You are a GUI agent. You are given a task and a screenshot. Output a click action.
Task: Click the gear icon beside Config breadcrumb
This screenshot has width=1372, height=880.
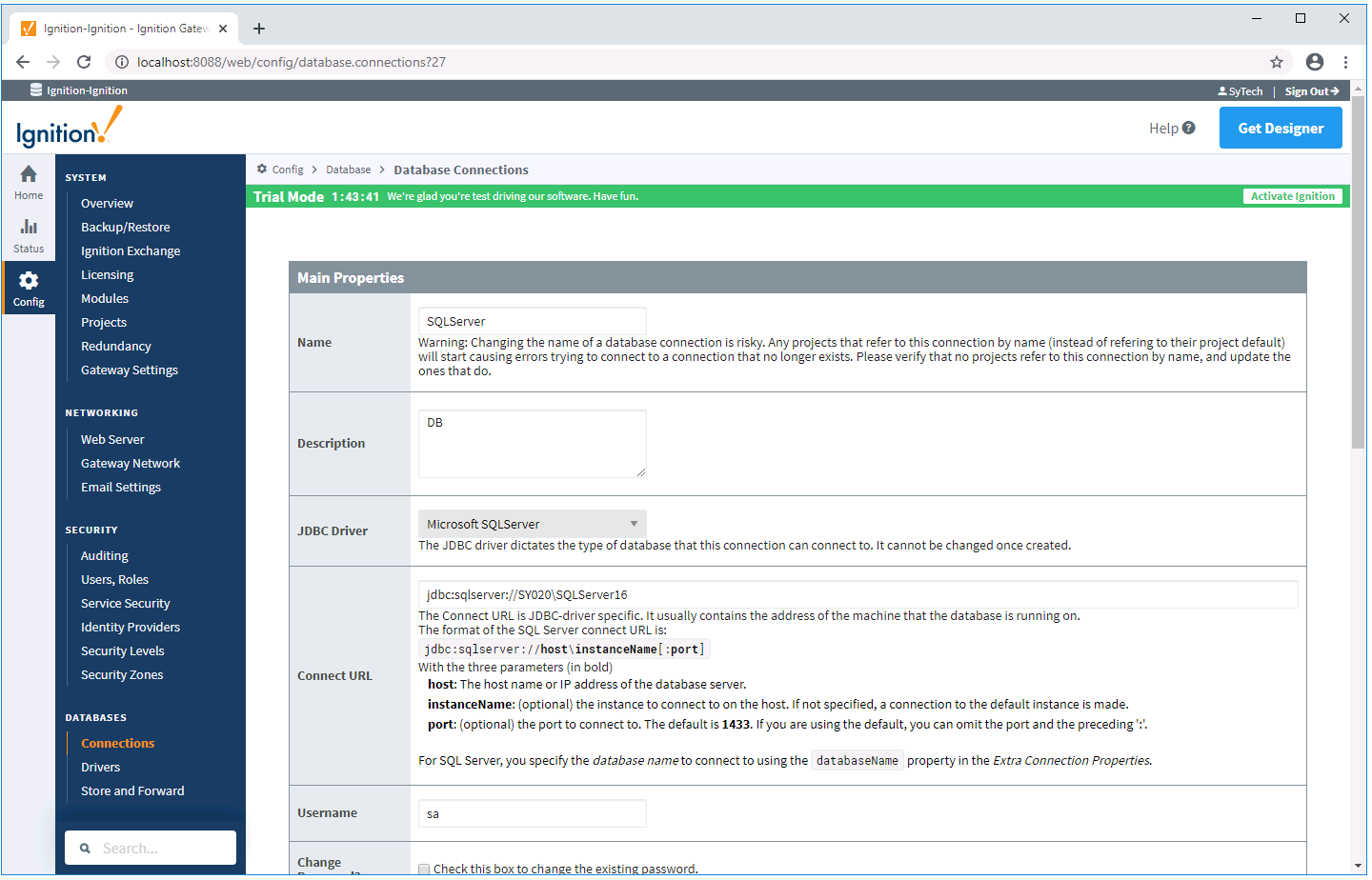(x=262, y=170)
